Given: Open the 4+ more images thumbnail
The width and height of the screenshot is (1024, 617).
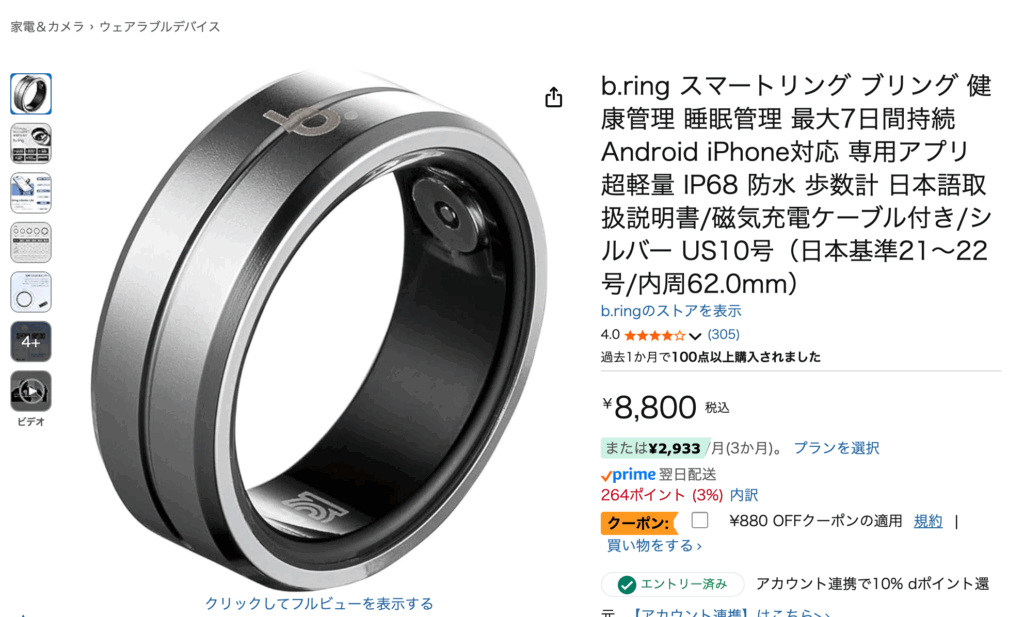Looking at the screenshot, I should coord(31,342).
